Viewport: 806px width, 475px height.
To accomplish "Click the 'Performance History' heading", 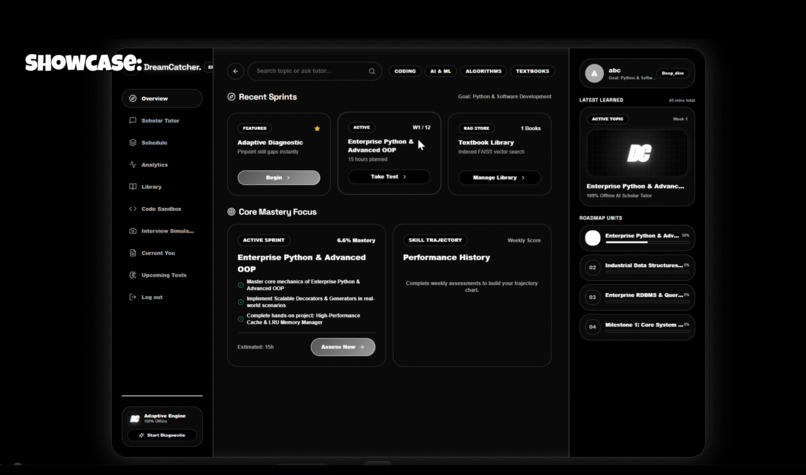I will (x=446, y=258).
